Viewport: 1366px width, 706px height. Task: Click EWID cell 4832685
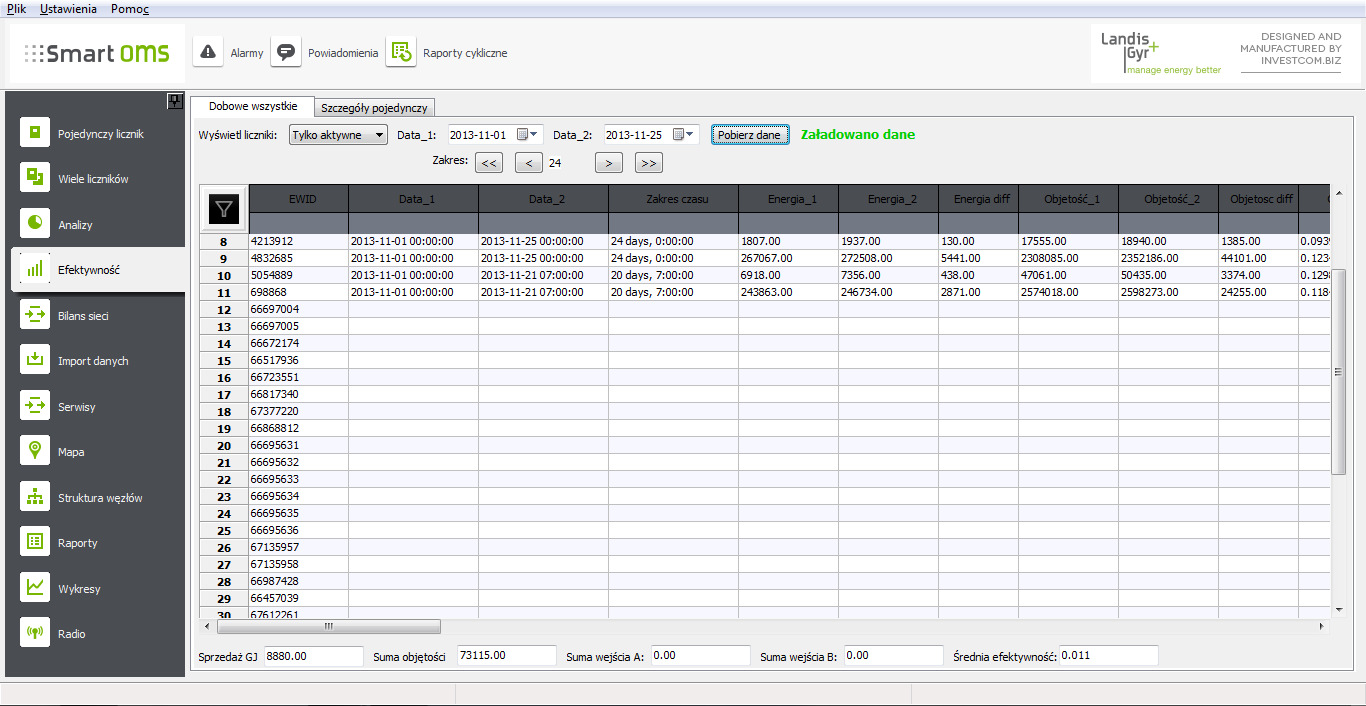pyautogui.click(x=299, y=258)
